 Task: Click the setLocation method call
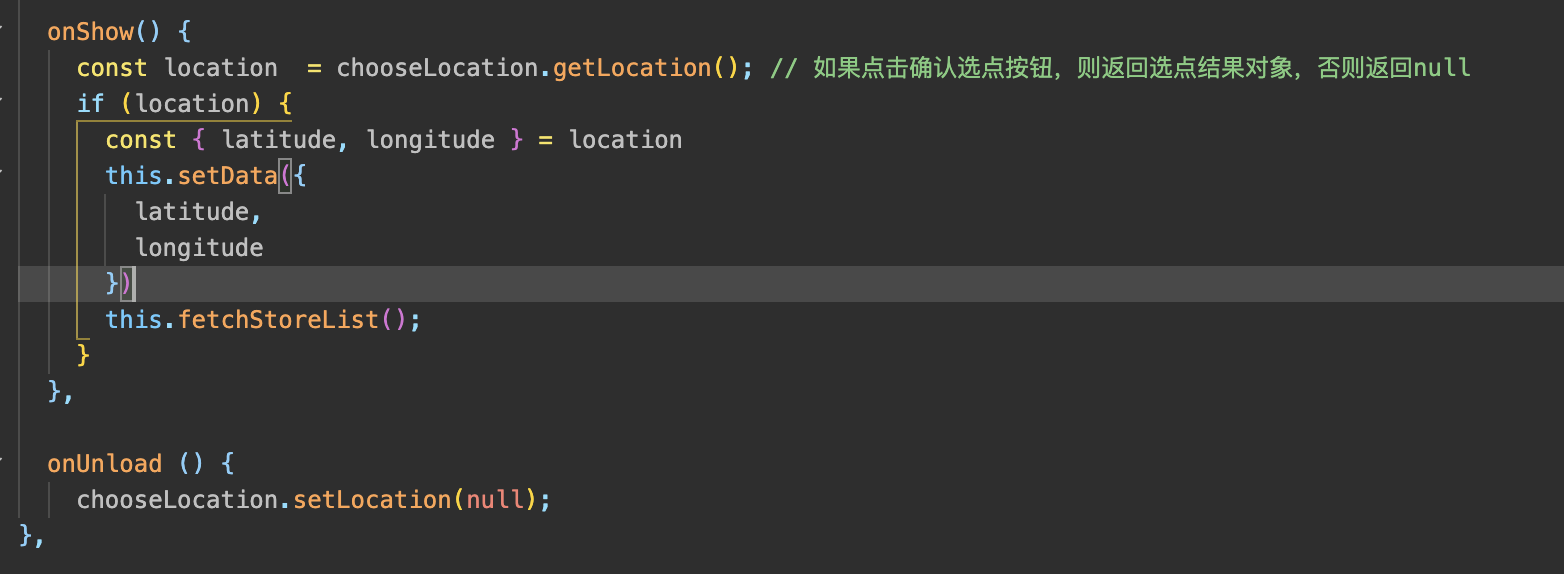372,499
